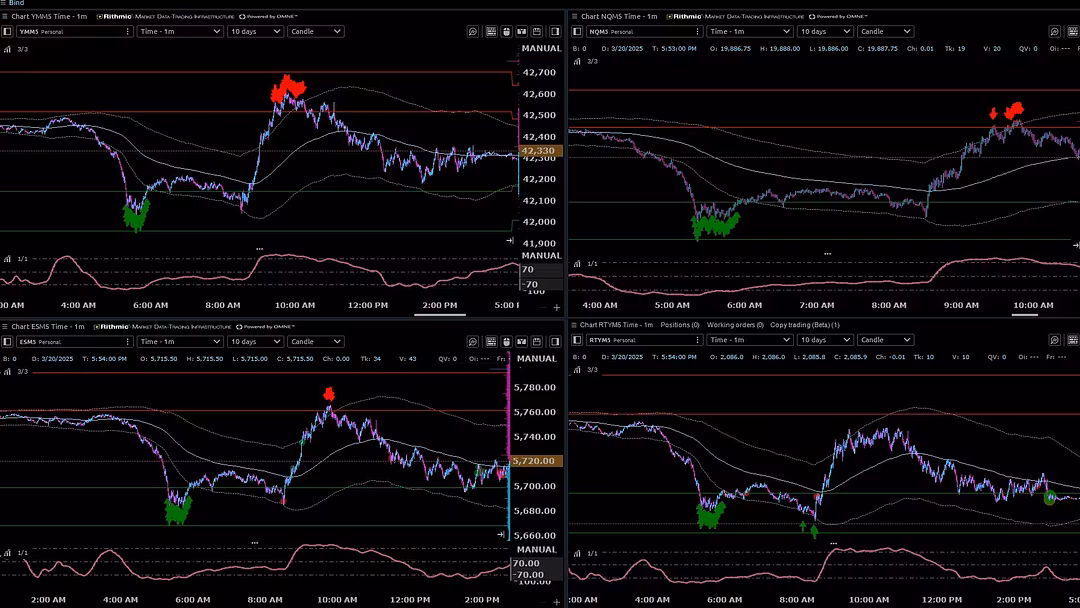Click data box icon in NQM5 toolbar
This screenshot has width=1080, height=608.
[x=1073, y=32]
